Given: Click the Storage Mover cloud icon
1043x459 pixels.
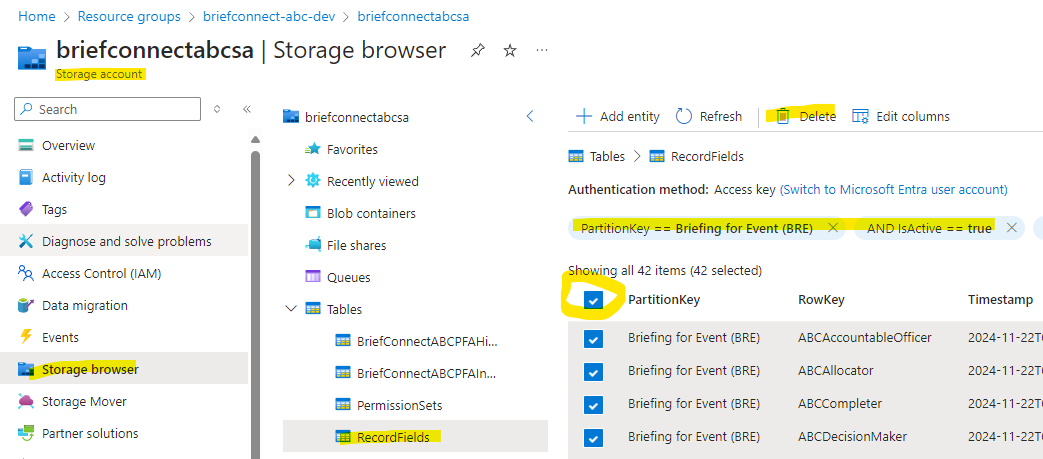Looking at the screenshot, I should coord(26,401).
